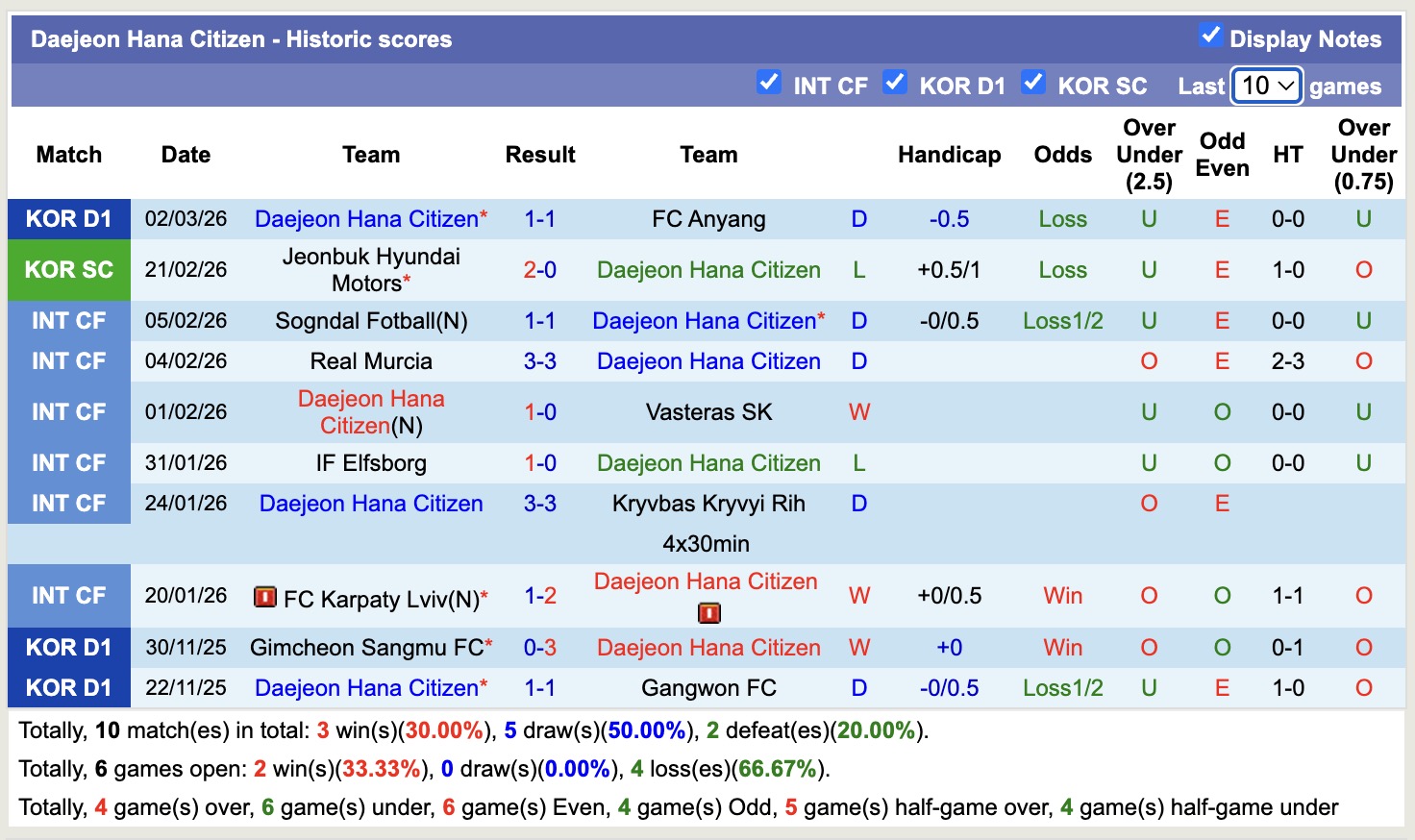Screen dimensions: 1415x840
Task: Uncheck the KOR D1 filter
Action: pos(895,84)
